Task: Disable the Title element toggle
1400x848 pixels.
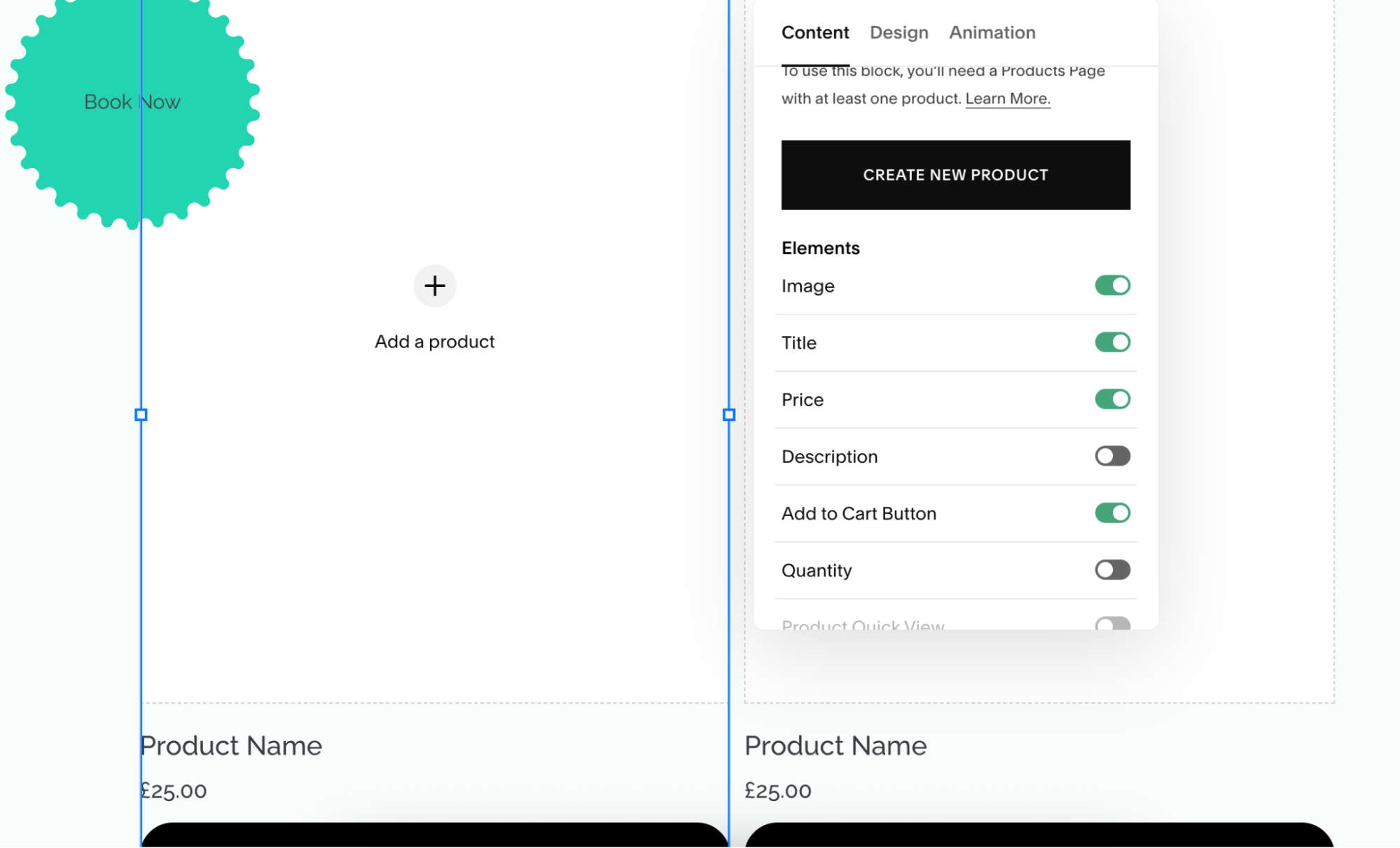Action: [x=1112, y=342]
